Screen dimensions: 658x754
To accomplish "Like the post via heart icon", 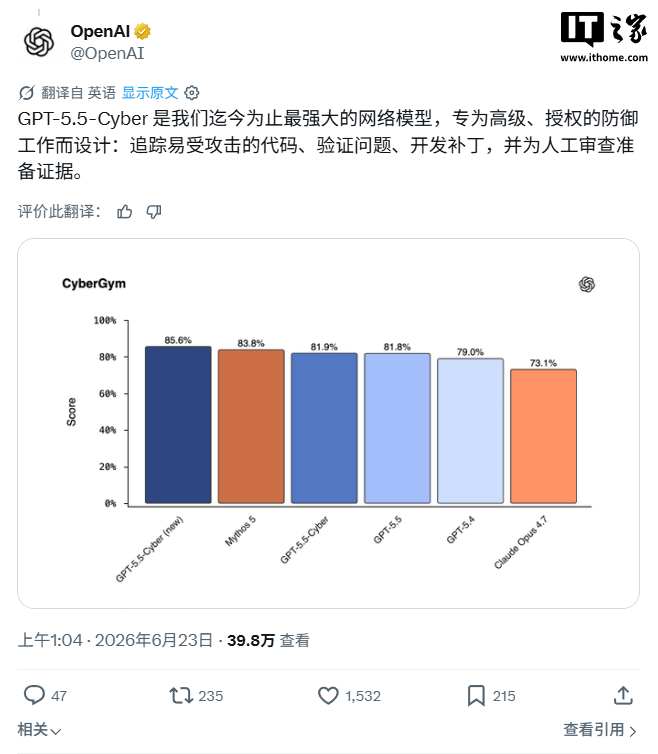I will click(329, 696).
